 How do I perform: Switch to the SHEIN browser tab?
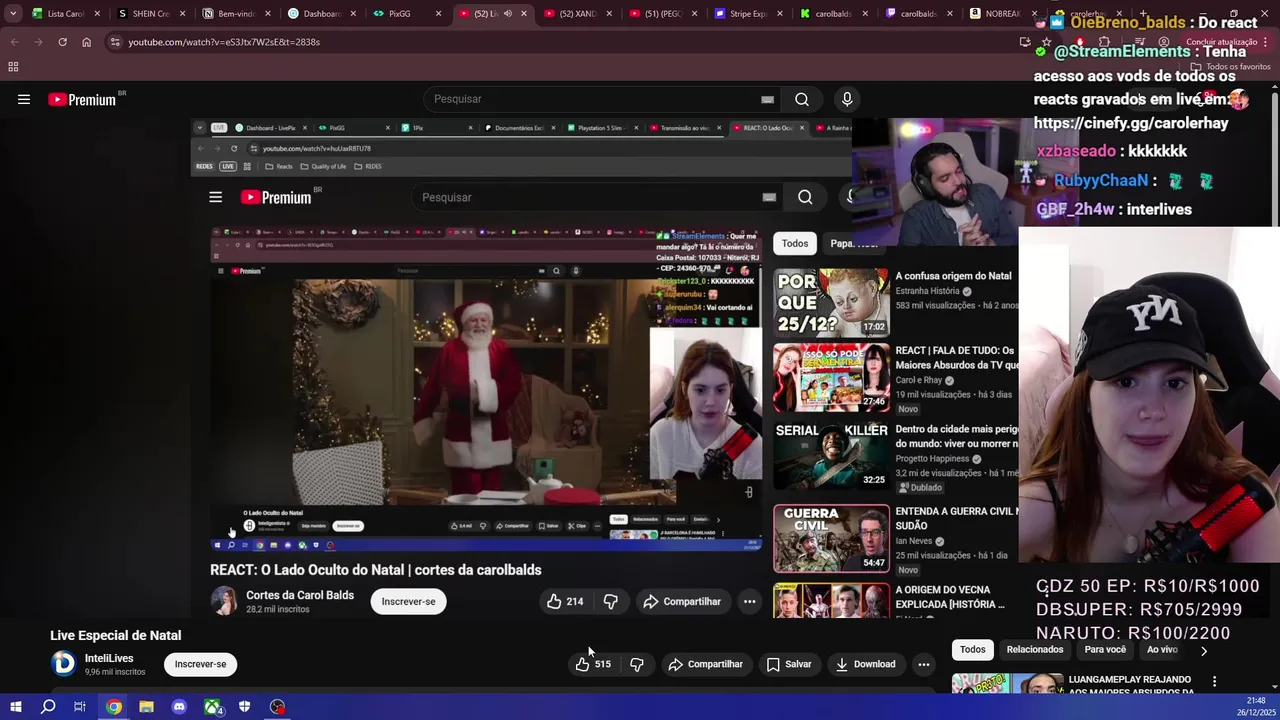[151, 14]
